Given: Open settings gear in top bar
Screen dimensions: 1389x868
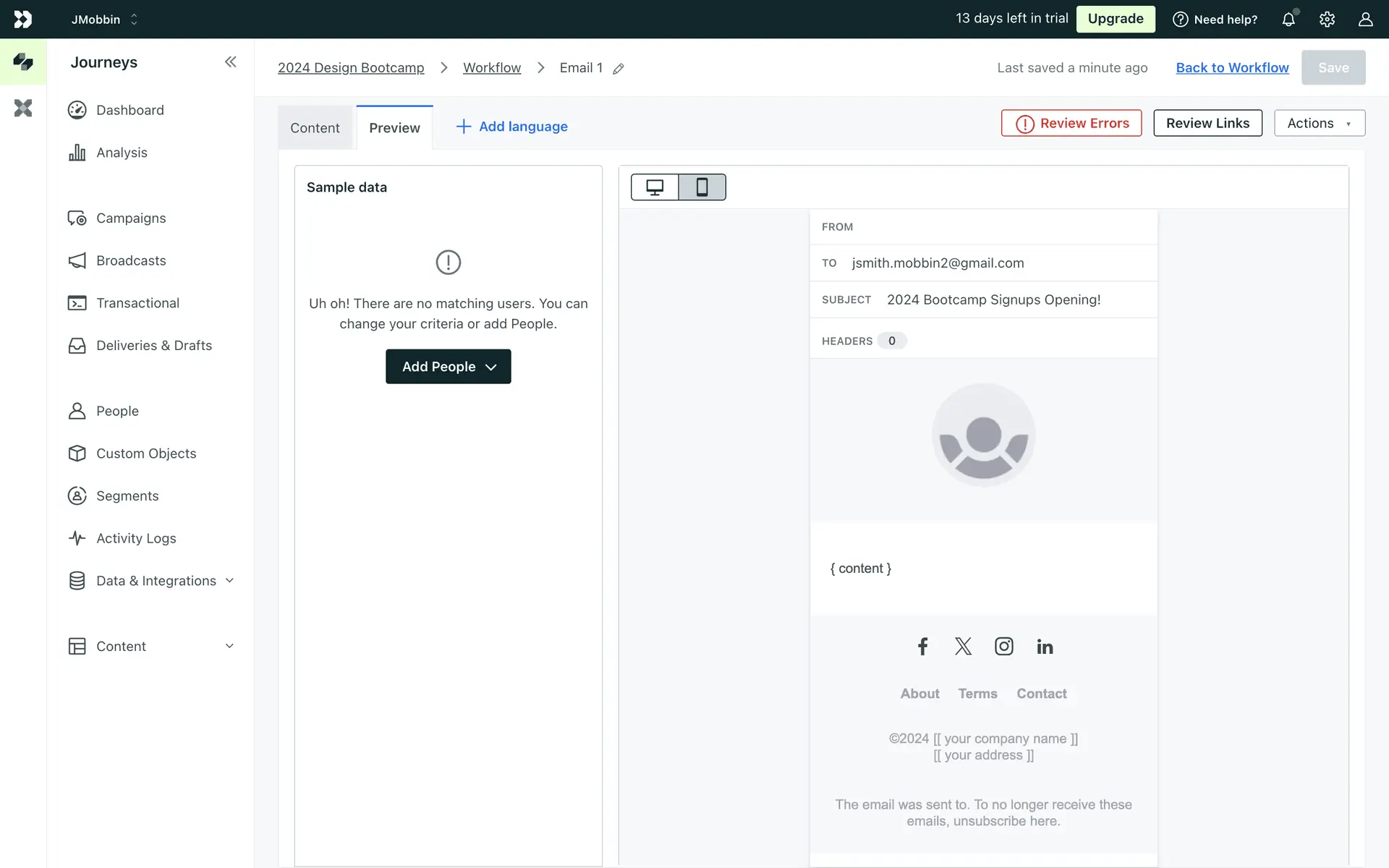Looking at the screenshot, I should pos(1327,20).
